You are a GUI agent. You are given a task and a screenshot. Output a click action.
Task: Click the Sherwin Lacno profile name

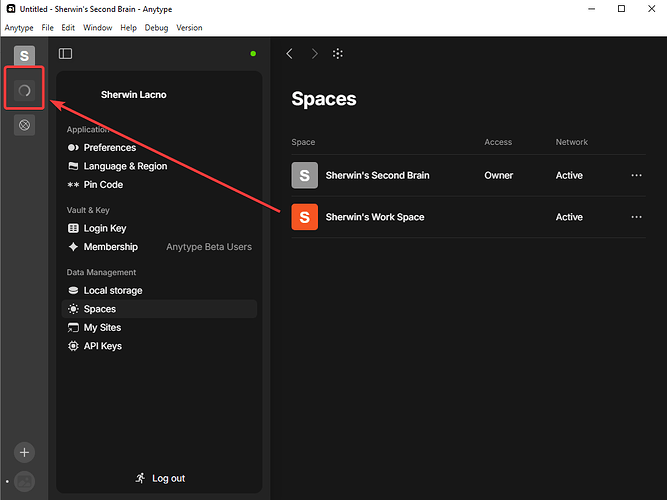coord(134,95)
